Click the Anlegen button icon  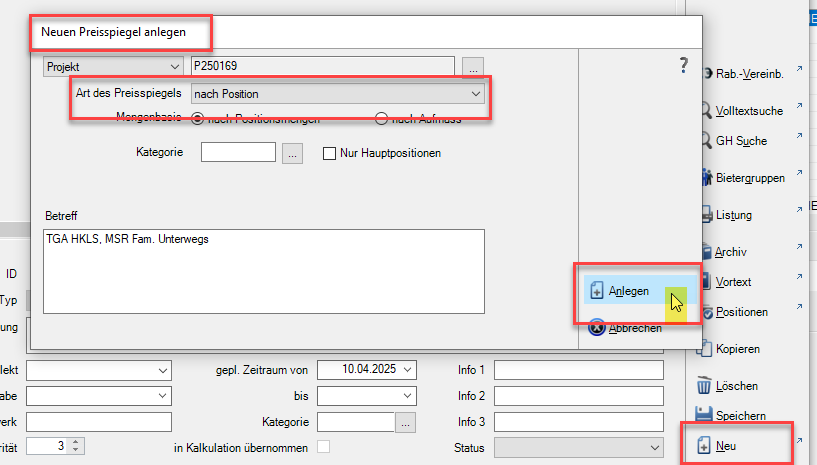pyautogui.click(x=596, y=292)
